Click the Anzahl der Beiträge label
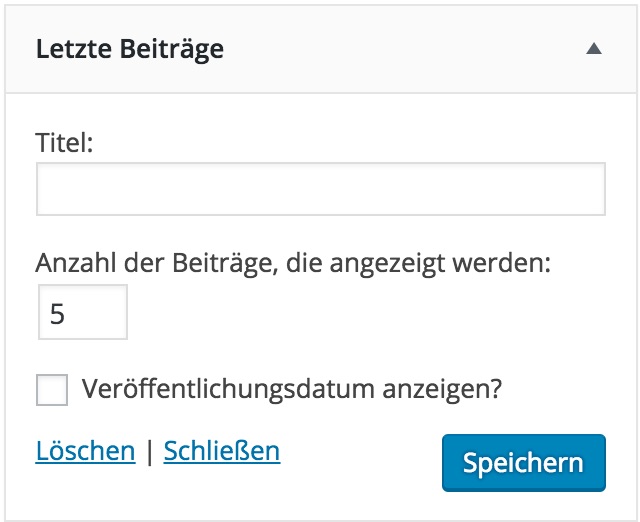 (294, 263)
